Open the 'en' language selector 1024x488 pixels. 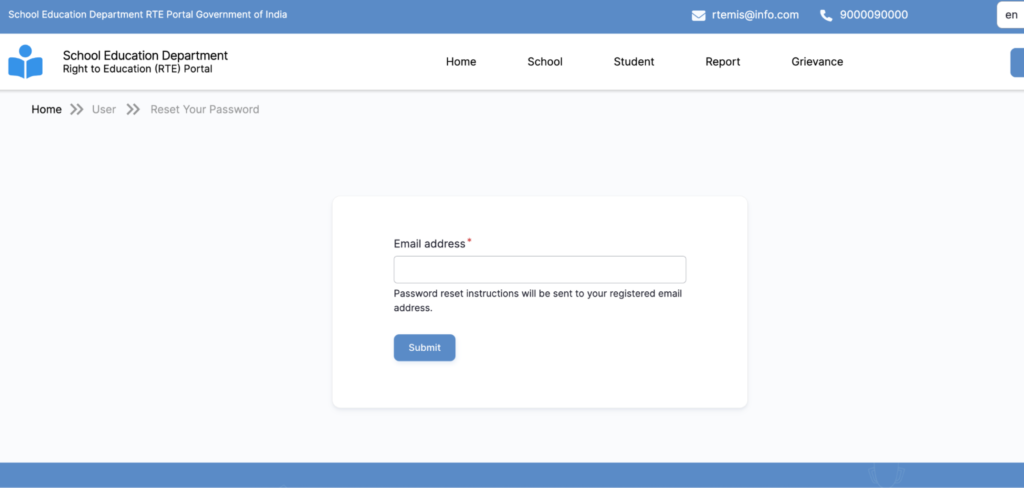(x=1010, y=15)
